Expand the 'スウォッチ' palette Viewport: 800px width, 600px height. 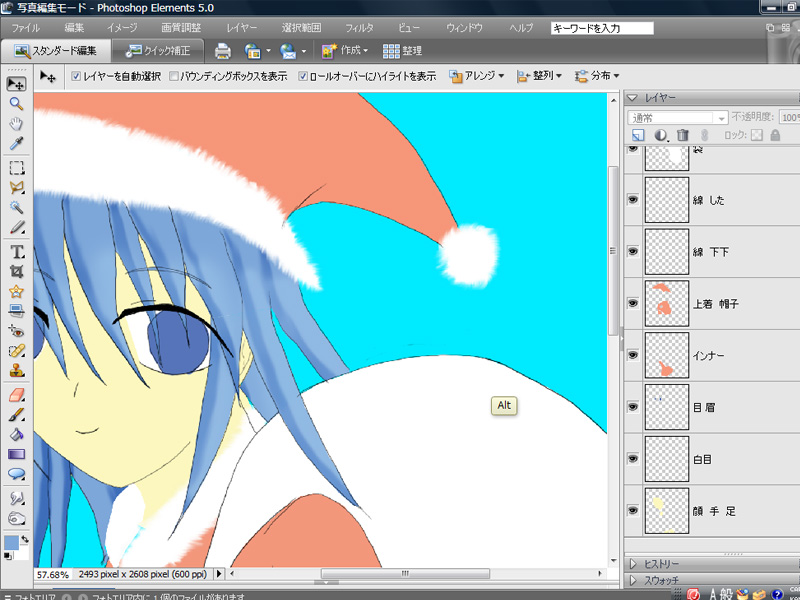(633, 581)
